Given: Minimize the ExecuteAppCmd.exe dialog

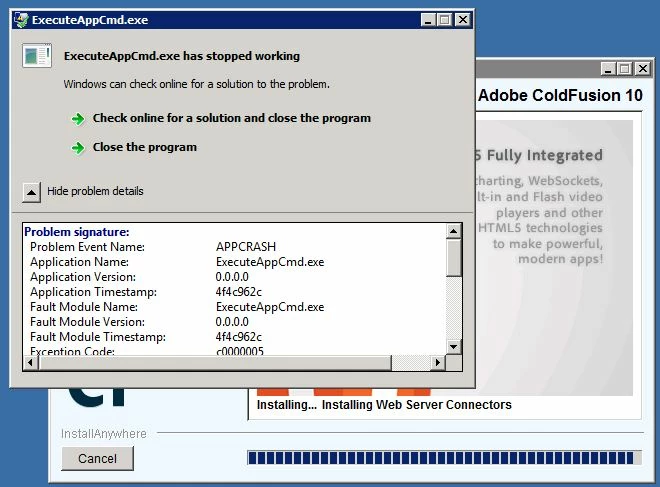Looking at the screenshot, I should point(428,20).
